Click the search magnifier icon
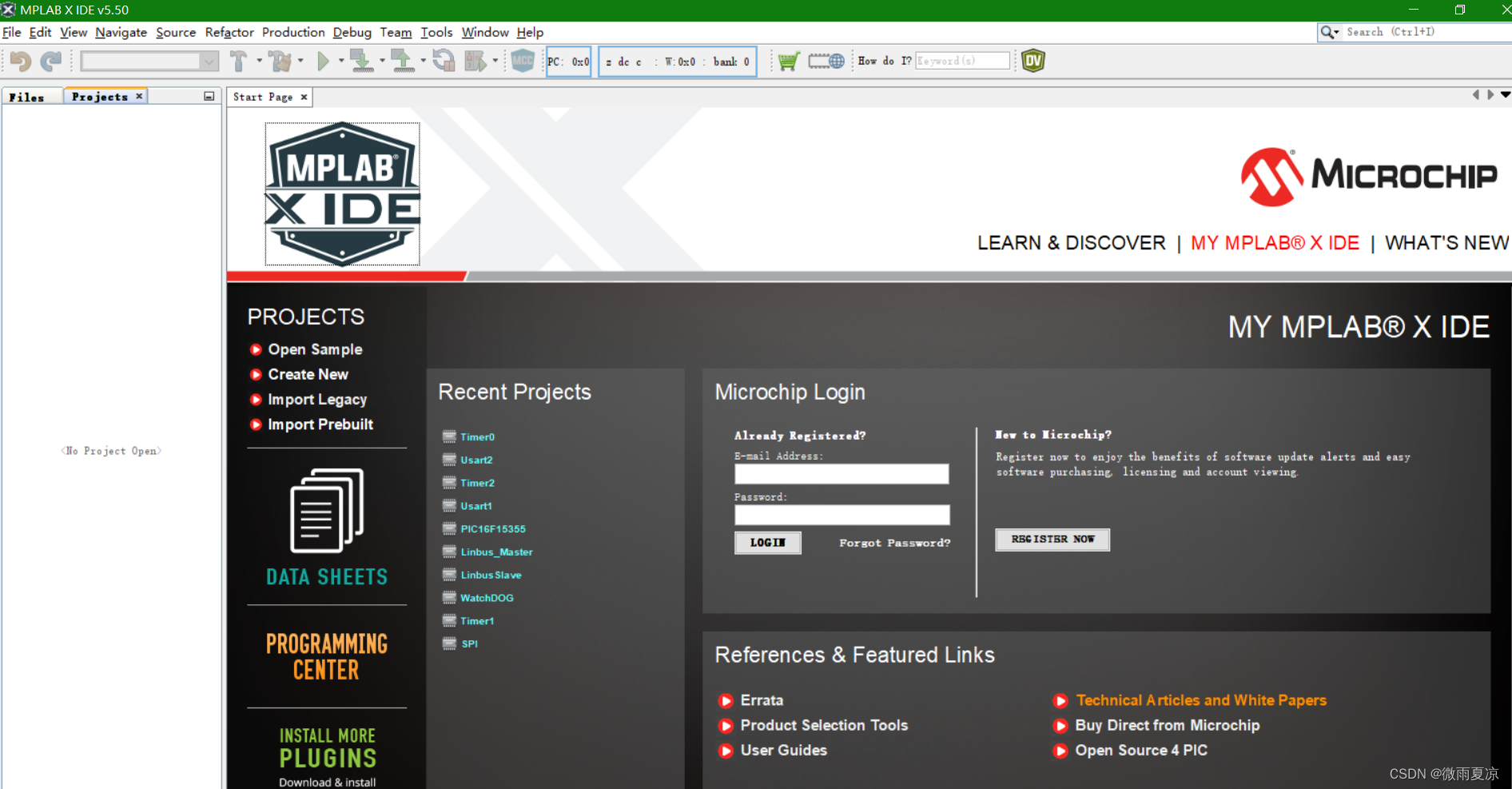 1327,32
